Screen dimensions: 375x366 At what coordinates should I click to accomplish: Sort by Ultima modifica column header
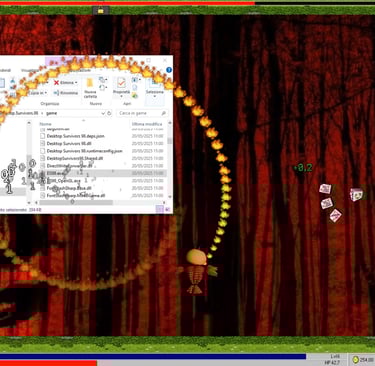(x=147, y=124)
